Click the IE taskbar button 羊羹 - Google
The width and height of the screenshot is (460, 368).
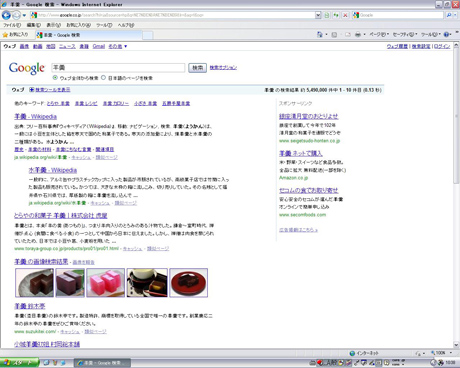point(102,363)
